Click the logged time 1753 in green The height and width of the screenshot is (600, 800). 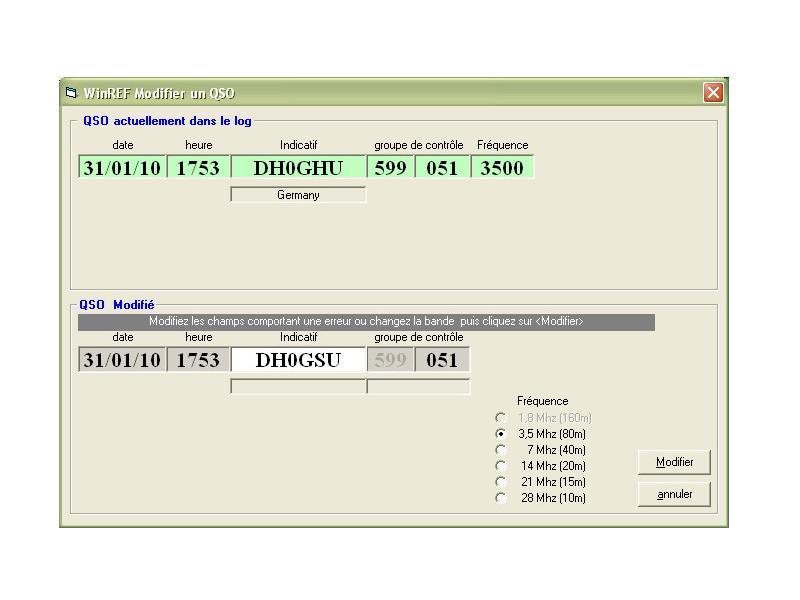198,167
